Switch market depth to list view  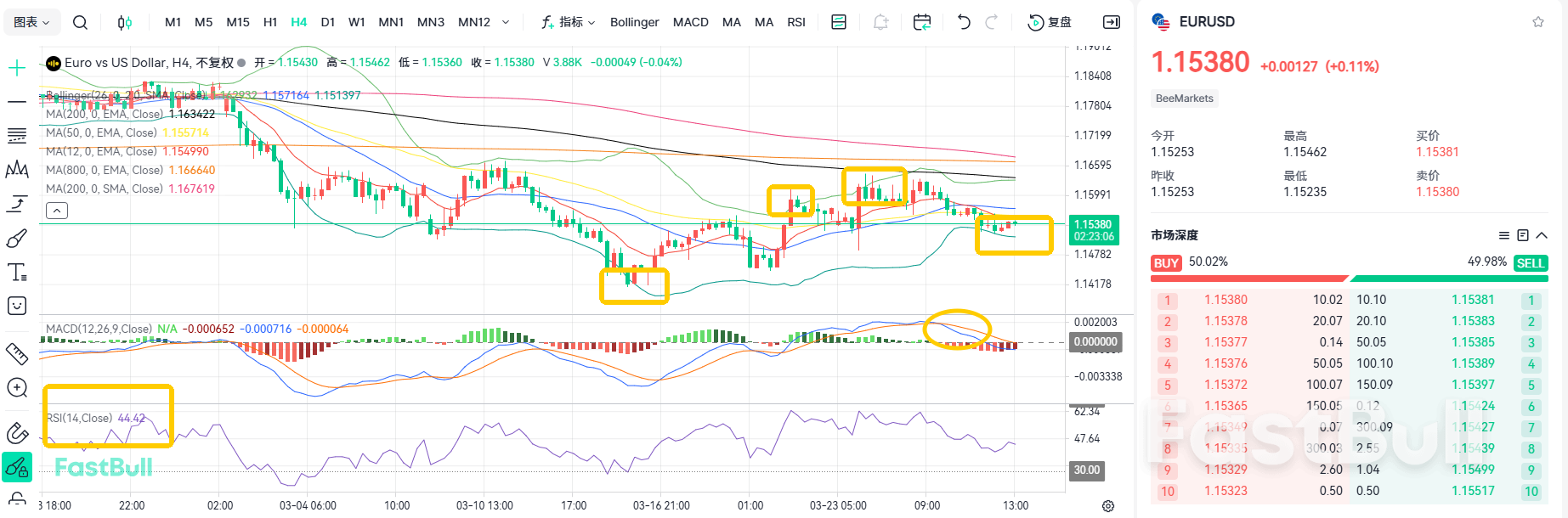1504,235
